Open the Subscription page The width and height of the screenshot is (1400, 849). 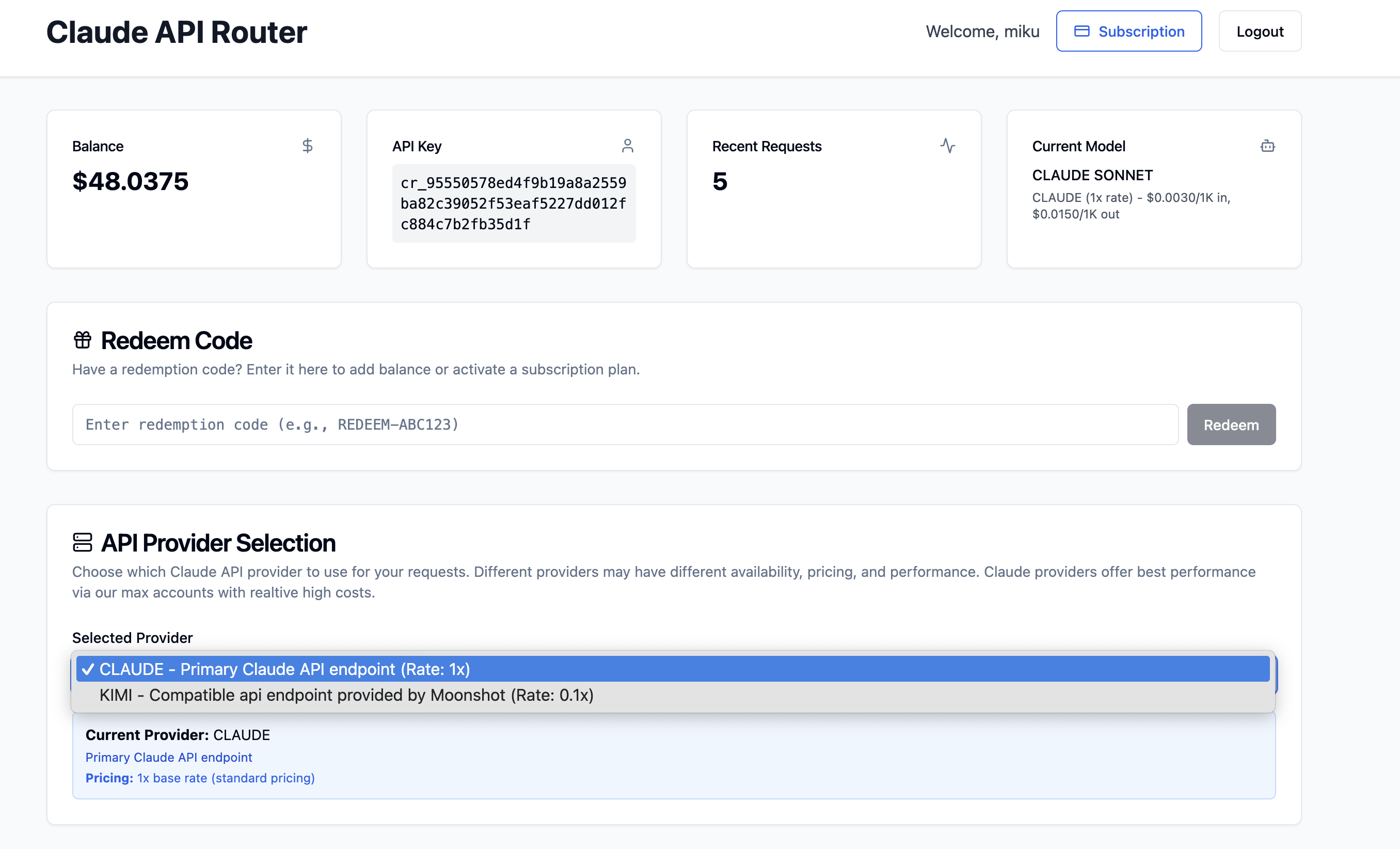point(1129,32)
